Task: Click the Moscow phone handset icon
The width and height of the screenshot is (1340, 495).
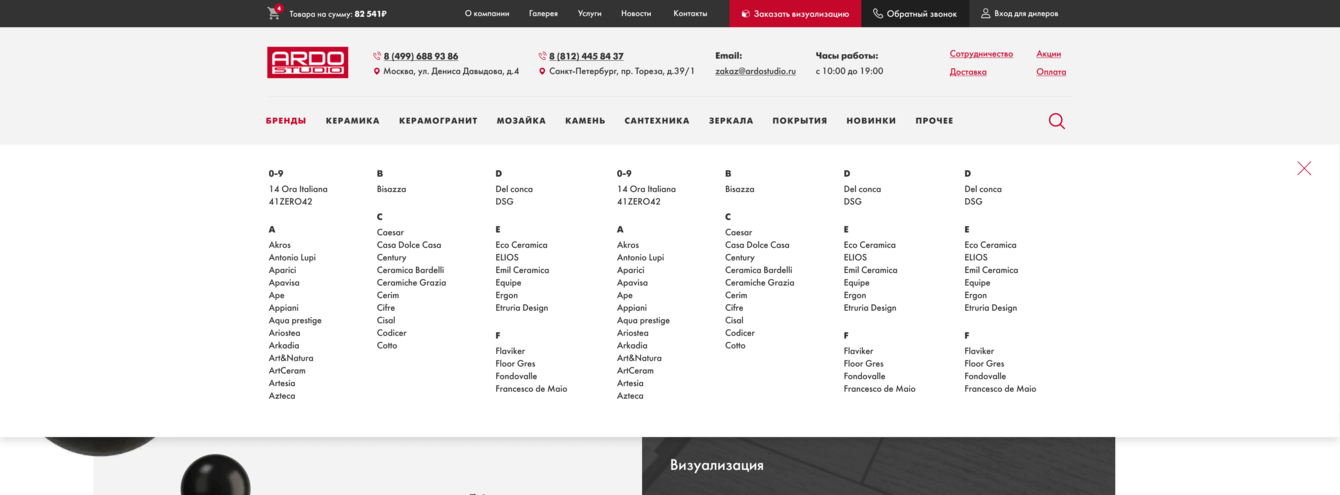Action: [x=377, y=56]
